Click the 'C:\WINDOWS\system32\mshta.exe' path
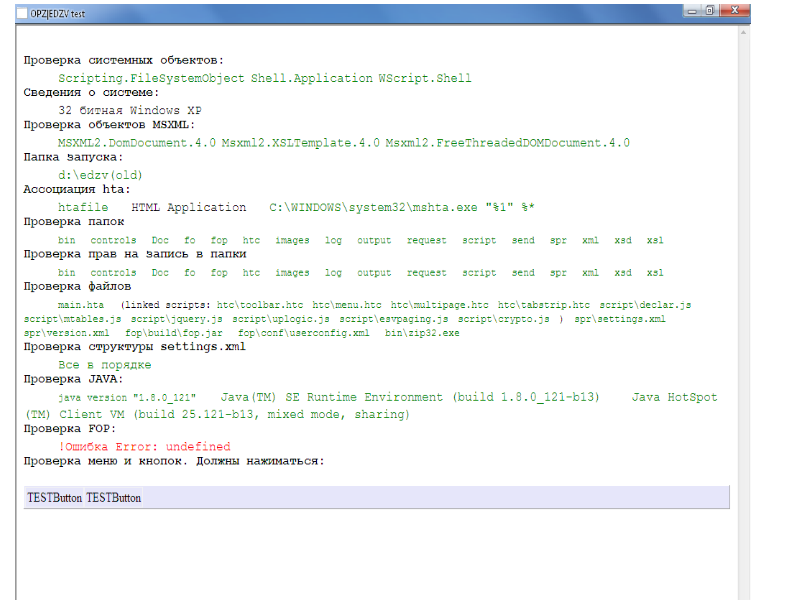Viewport: 800px width, 600px height. coord(373,208)
